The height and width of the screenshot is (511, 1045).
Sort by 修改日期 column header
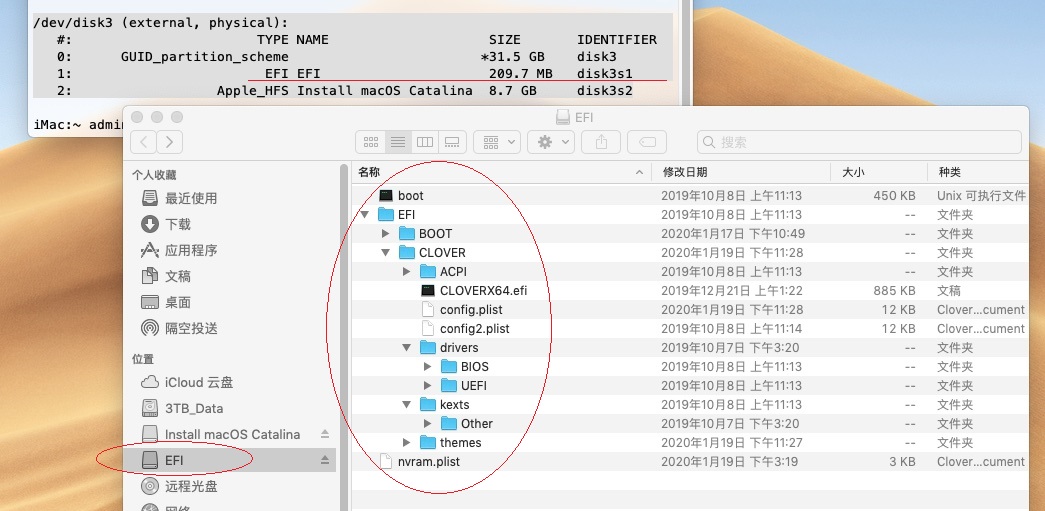pos(741,172)
